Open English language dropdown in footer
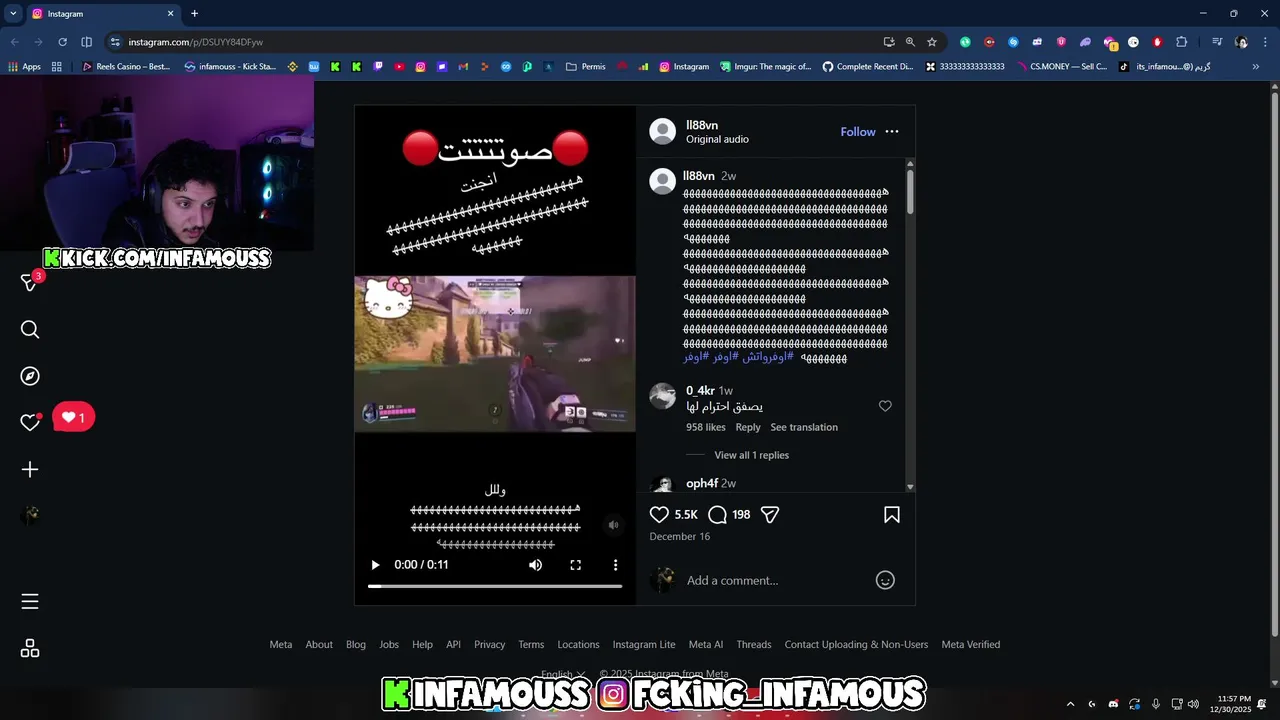 coord(563,674)
